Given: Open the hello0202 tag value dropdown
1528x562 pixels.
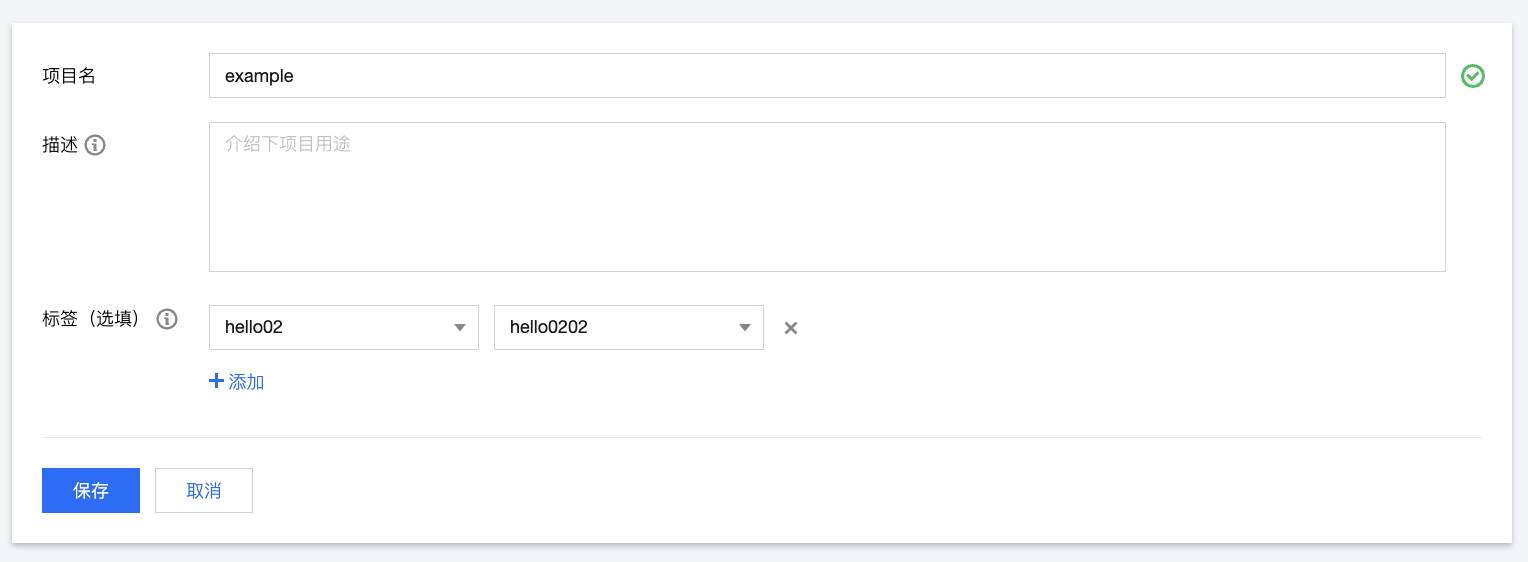Looking at the screenshot, I should pos(615,328).
